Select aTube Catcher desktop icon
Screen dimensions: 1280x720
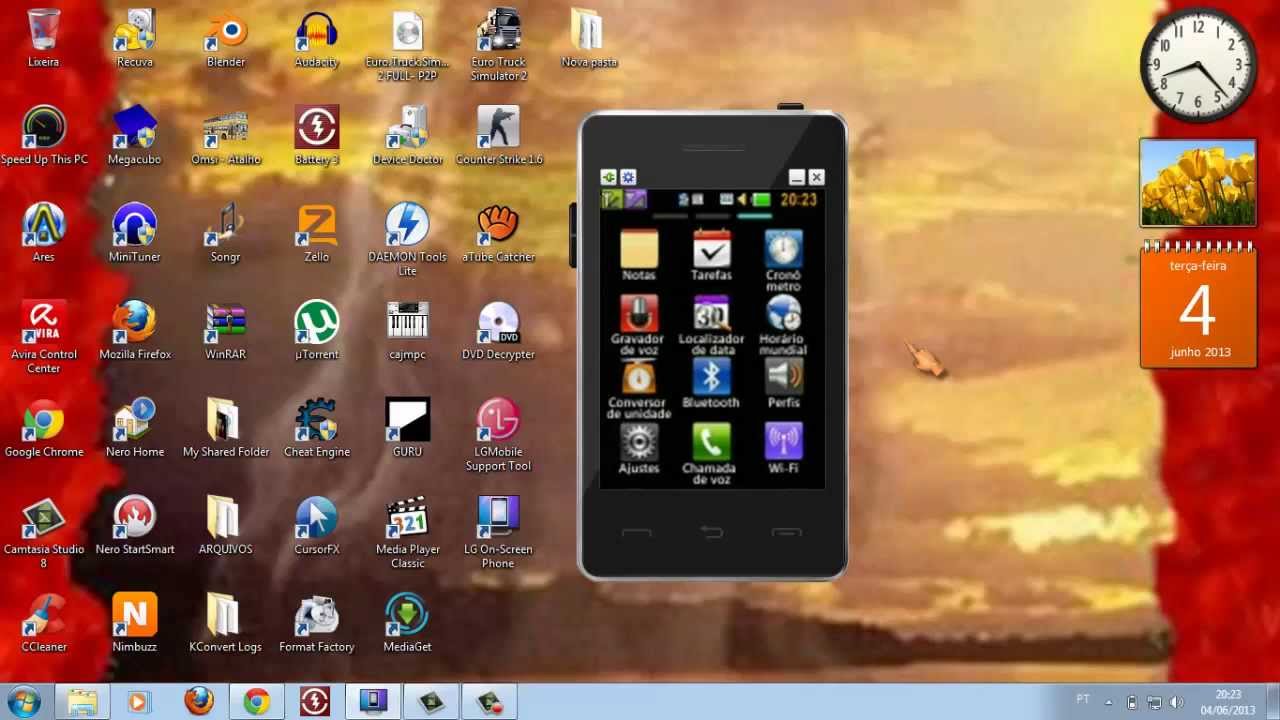498,232
